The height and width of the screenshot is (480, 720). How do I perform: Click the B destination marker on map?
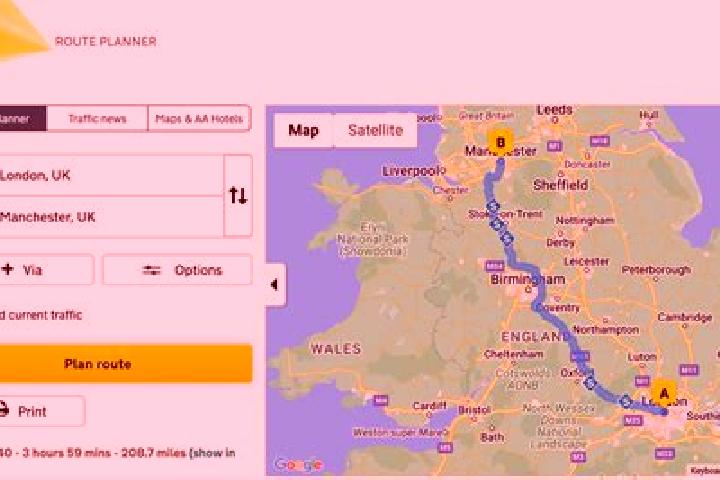pyautogui.click(x=501, y=143)
